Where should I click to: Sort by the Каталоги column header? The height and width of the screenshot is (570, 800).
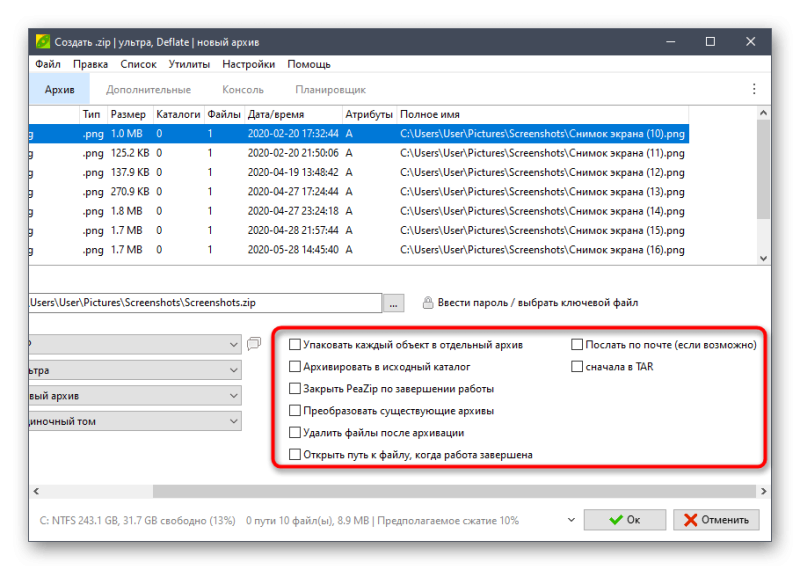(x=179, y=114)
